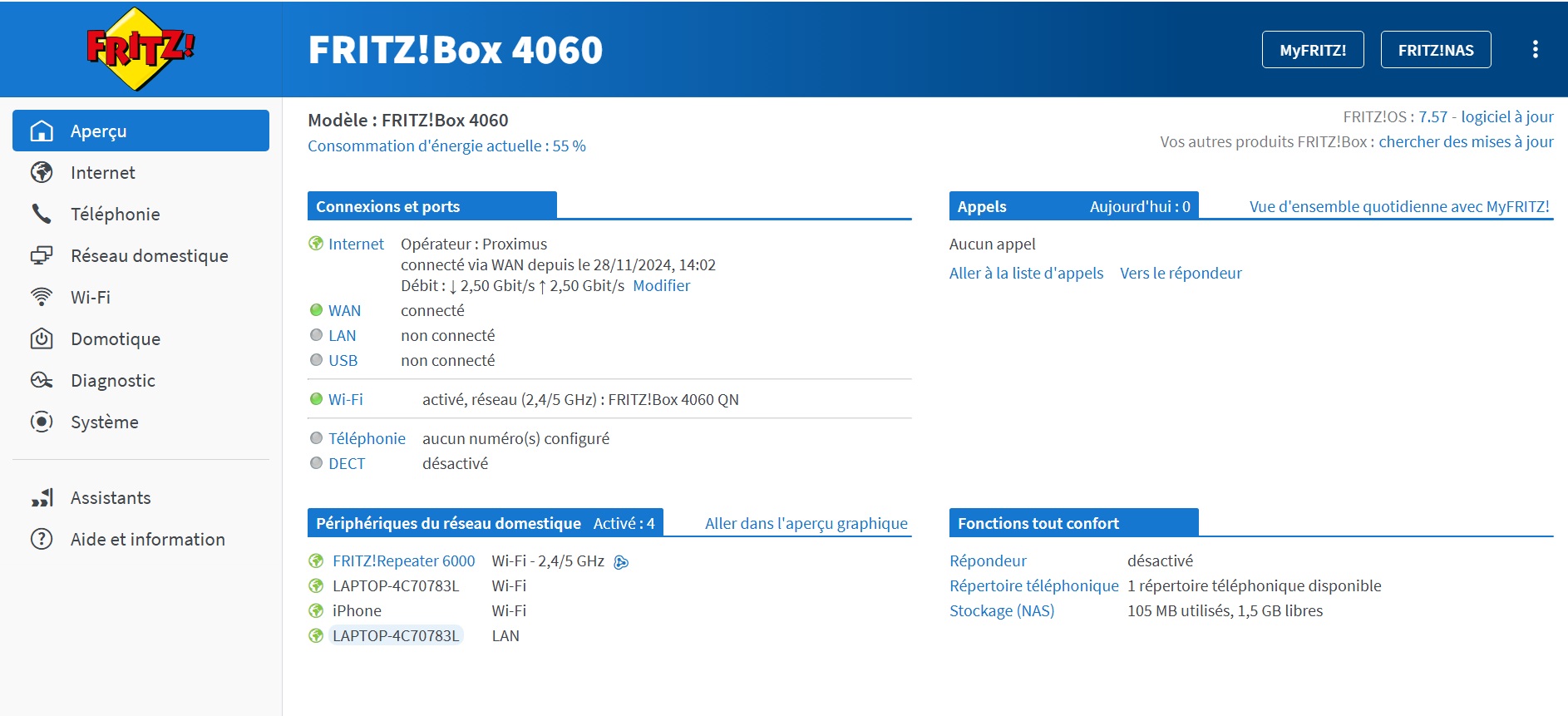Screen dimensions: 1568x716
Task: Select the iPhone device entry
Action: [x=357, y=610]
